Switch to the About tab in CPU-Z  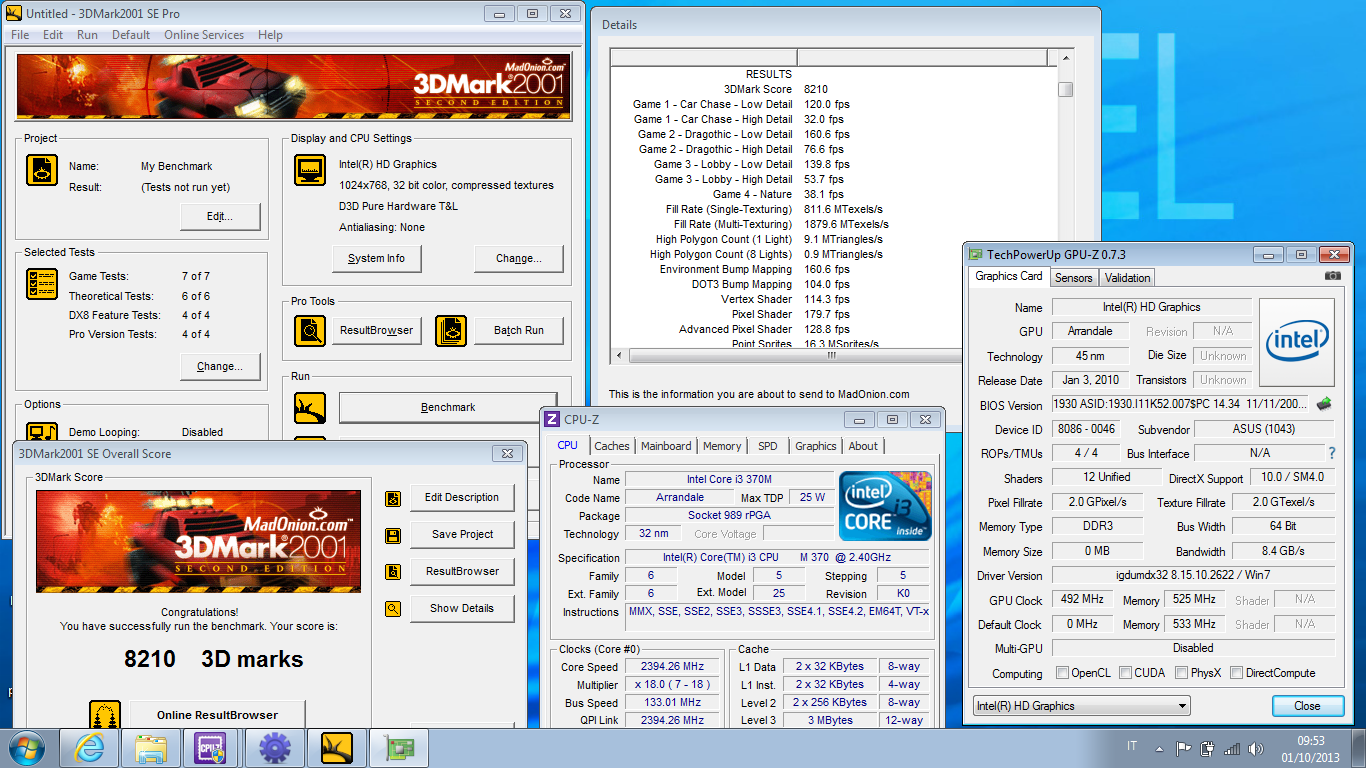863,446
